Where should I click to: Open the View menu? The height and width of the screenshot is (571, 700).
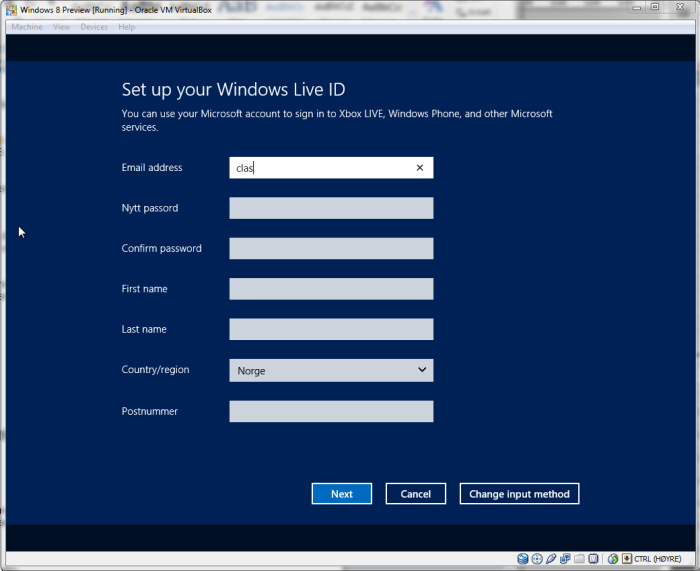tap(62, 27)
